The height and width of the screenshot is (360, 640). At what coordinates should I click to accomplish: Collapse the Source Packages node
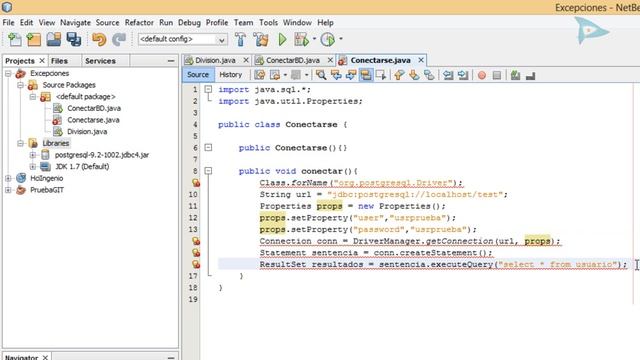point(20,85)
